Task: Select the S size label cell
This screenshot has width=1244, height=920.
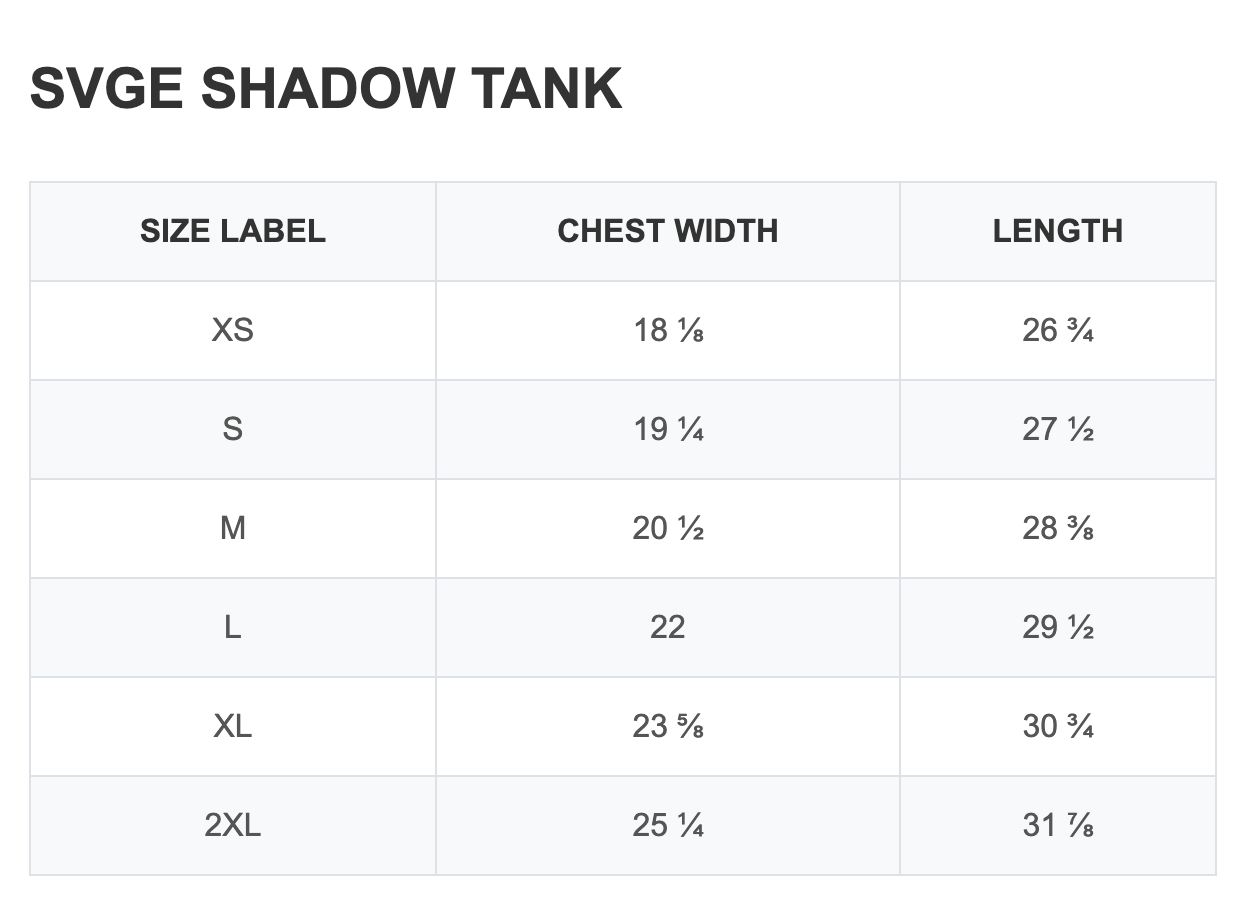Action: pos(233,429)
